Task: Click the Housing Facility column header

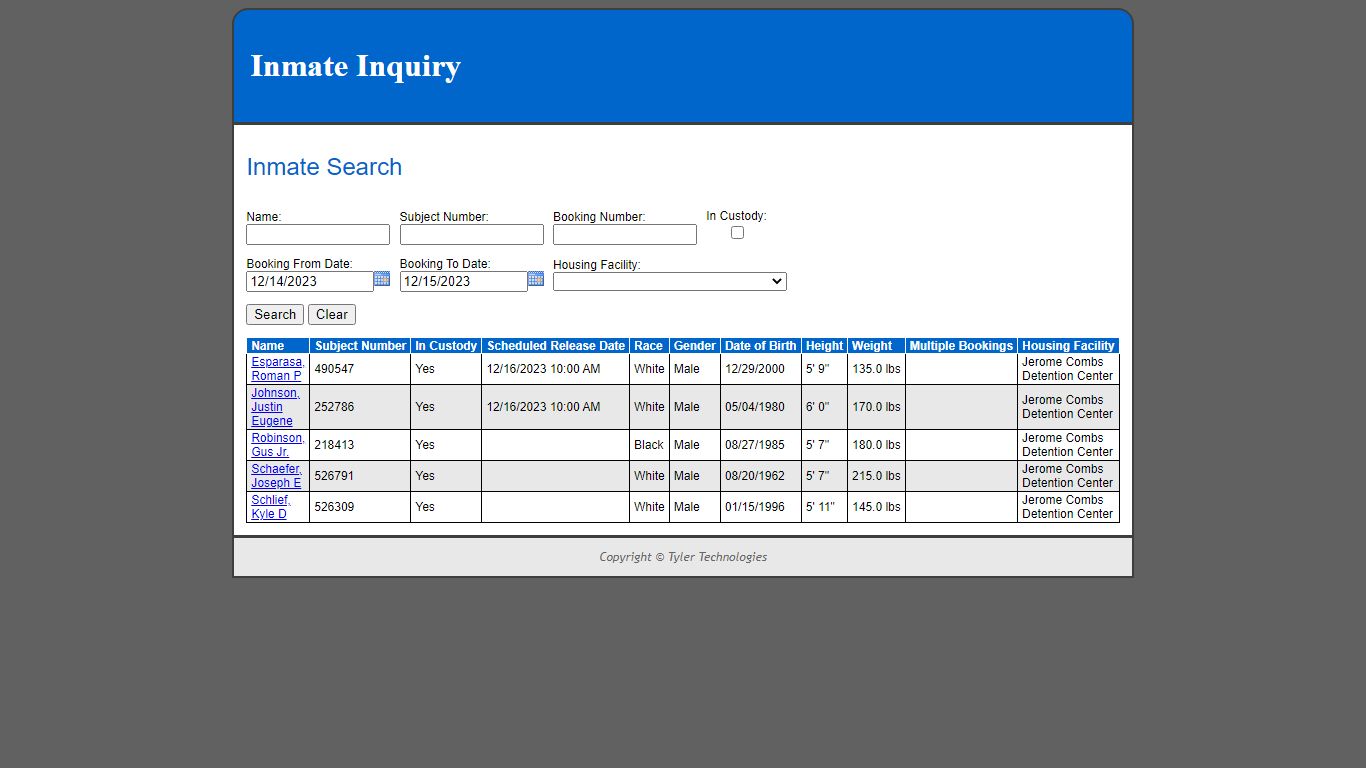Action: (x=1068, y=346)
